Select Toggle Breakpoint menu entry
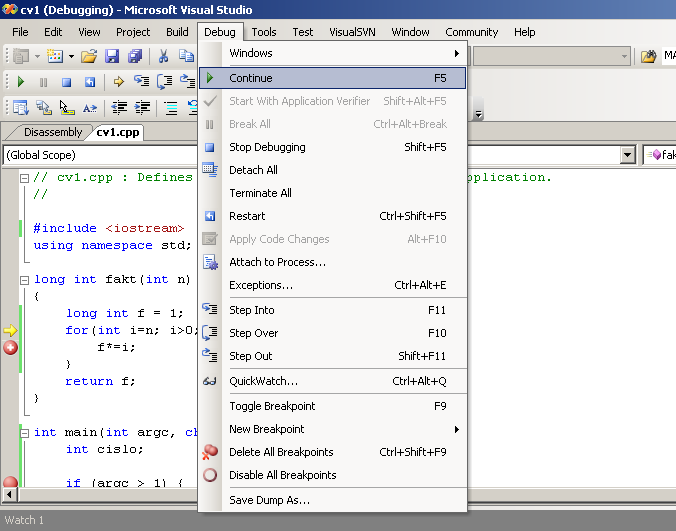 pos(332,406)
